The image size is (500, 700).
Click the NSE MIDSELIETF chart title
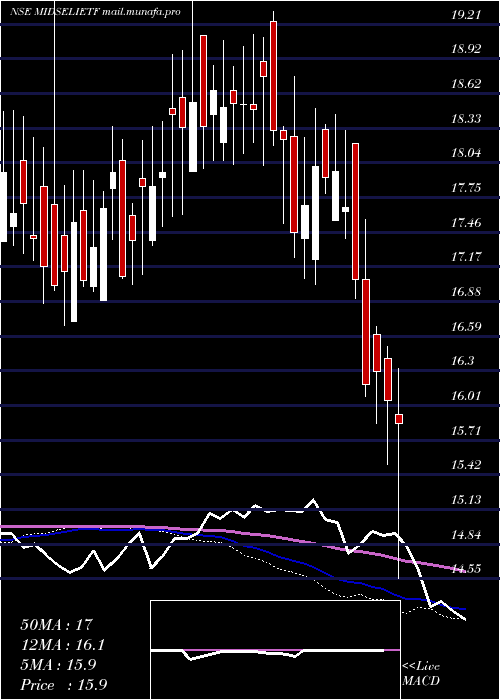click(95, 12)
